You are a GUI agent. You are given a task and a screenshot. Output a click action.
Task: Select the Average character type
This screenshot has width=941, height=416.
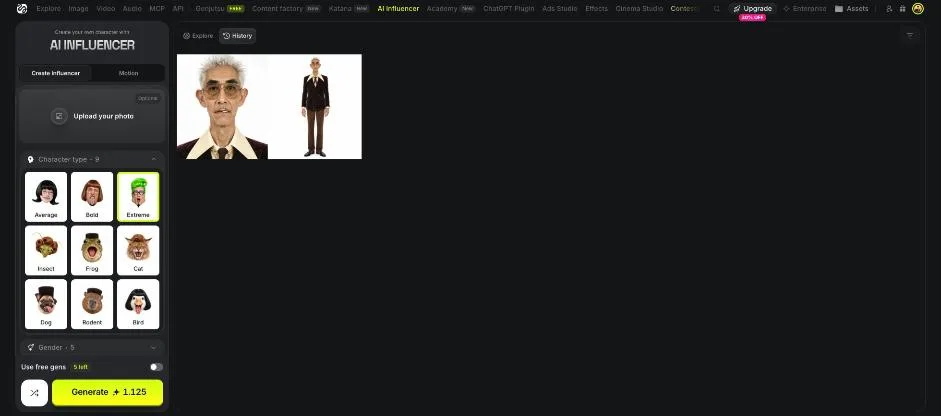(46, 197)
